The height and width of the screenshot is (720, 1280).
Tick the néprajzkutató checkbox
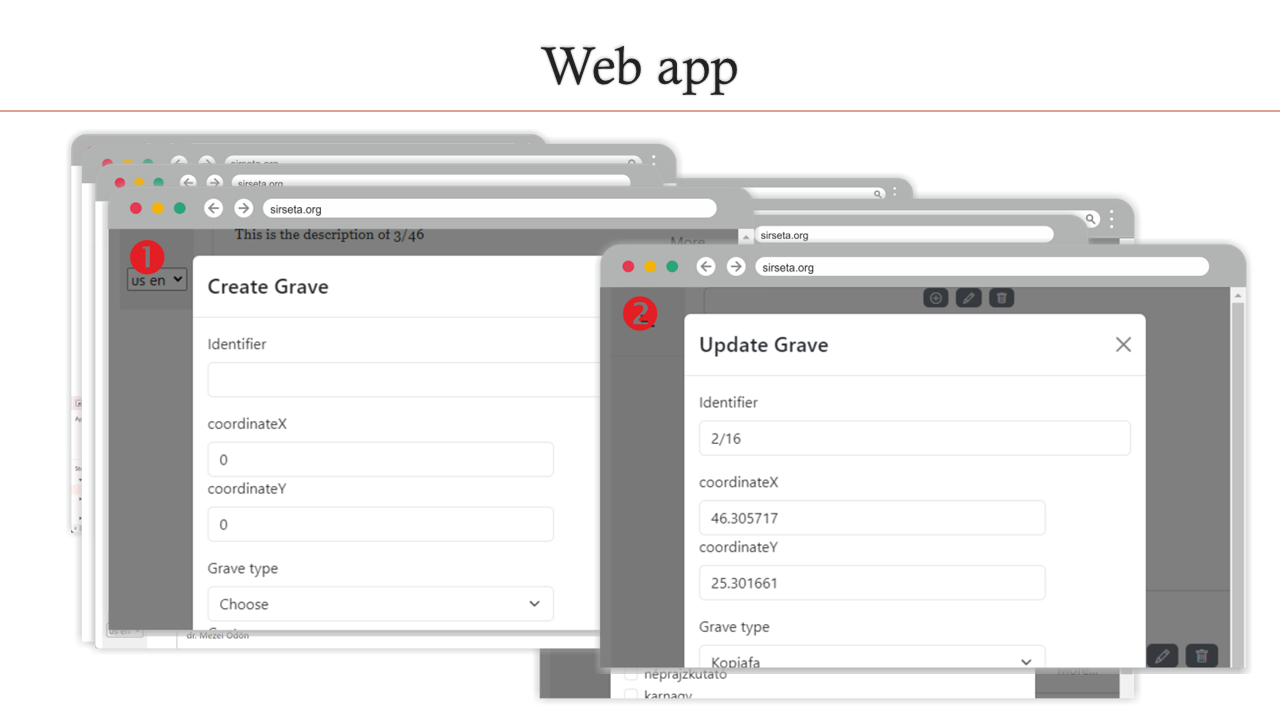click(631, 675)
